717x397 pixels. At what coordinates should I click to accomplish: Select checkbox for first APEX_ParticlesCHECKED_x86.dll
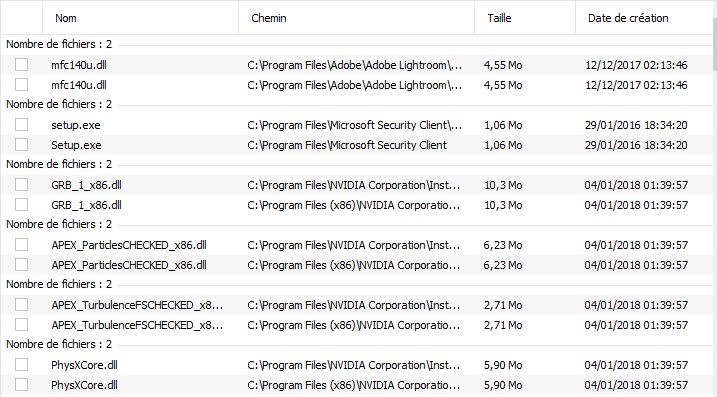21,245
